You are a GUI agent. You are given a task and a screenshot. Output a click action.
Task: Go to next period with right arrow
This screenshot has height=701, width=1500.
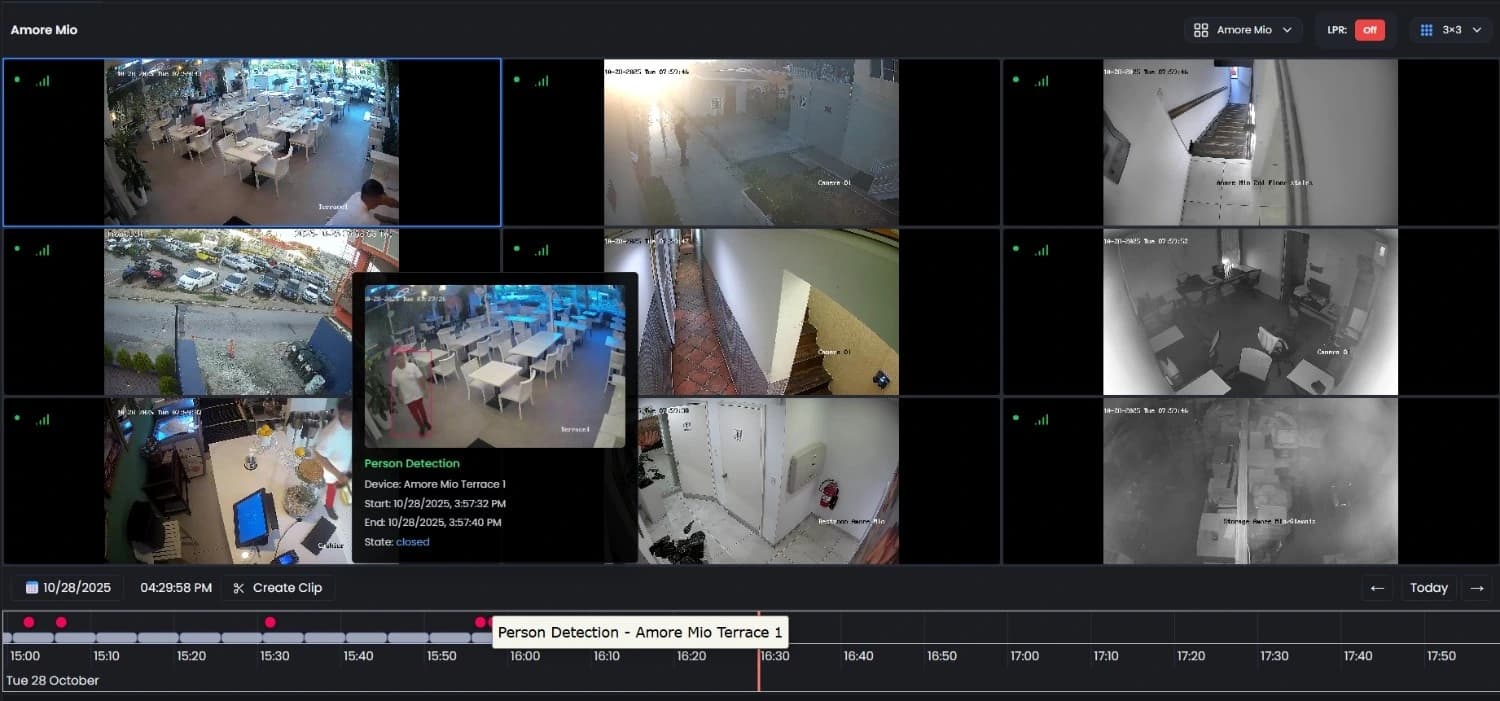[1477, 588]
